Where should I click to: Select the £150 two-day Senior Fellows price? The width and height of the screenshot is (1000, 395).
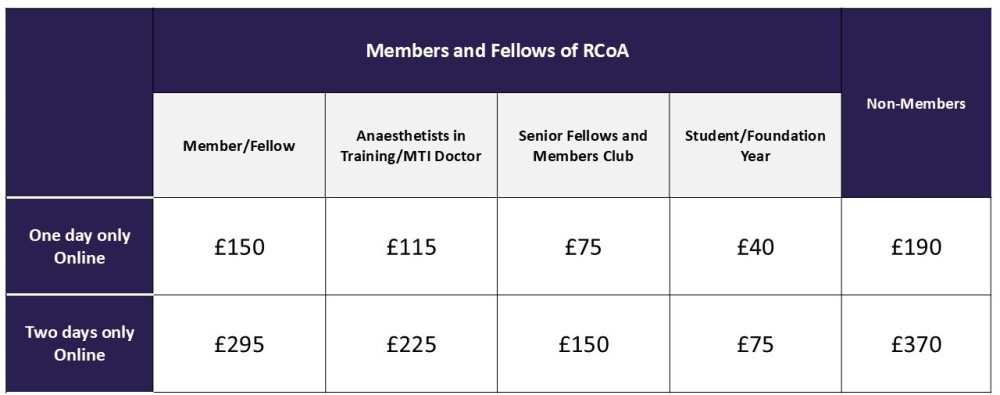pyautogui.click(x=583, y=345)
